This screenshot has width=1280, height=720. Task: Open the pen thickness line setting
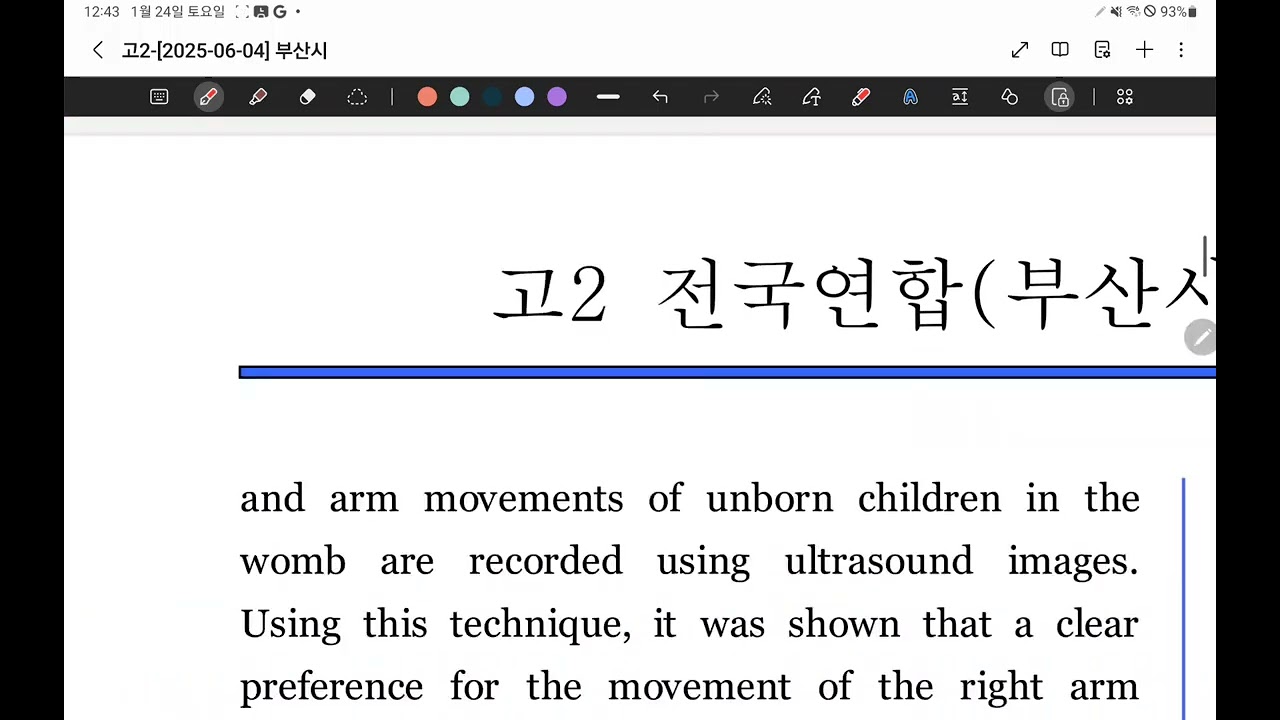pos(608,97)
